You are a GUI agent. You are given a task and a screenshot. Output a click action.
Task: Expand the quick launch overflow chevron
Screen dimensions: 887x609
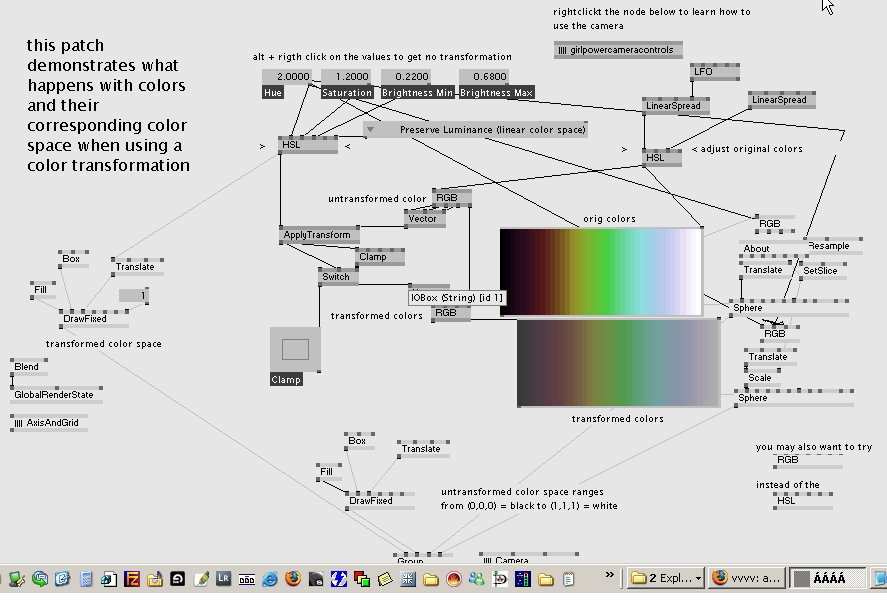tap(610, 576)
